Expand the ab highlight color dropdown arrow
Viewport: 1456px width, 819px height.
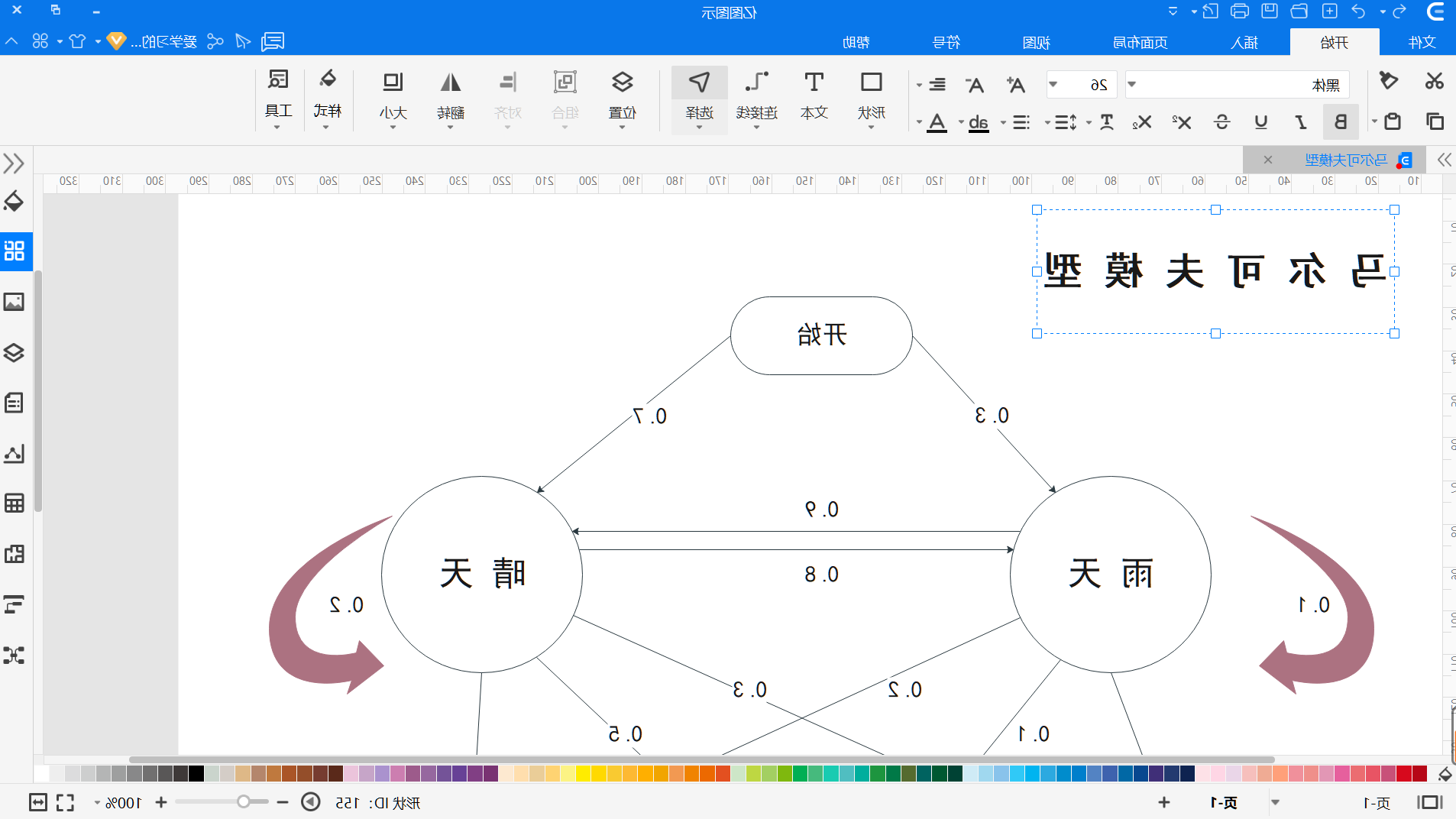point(961,121)
